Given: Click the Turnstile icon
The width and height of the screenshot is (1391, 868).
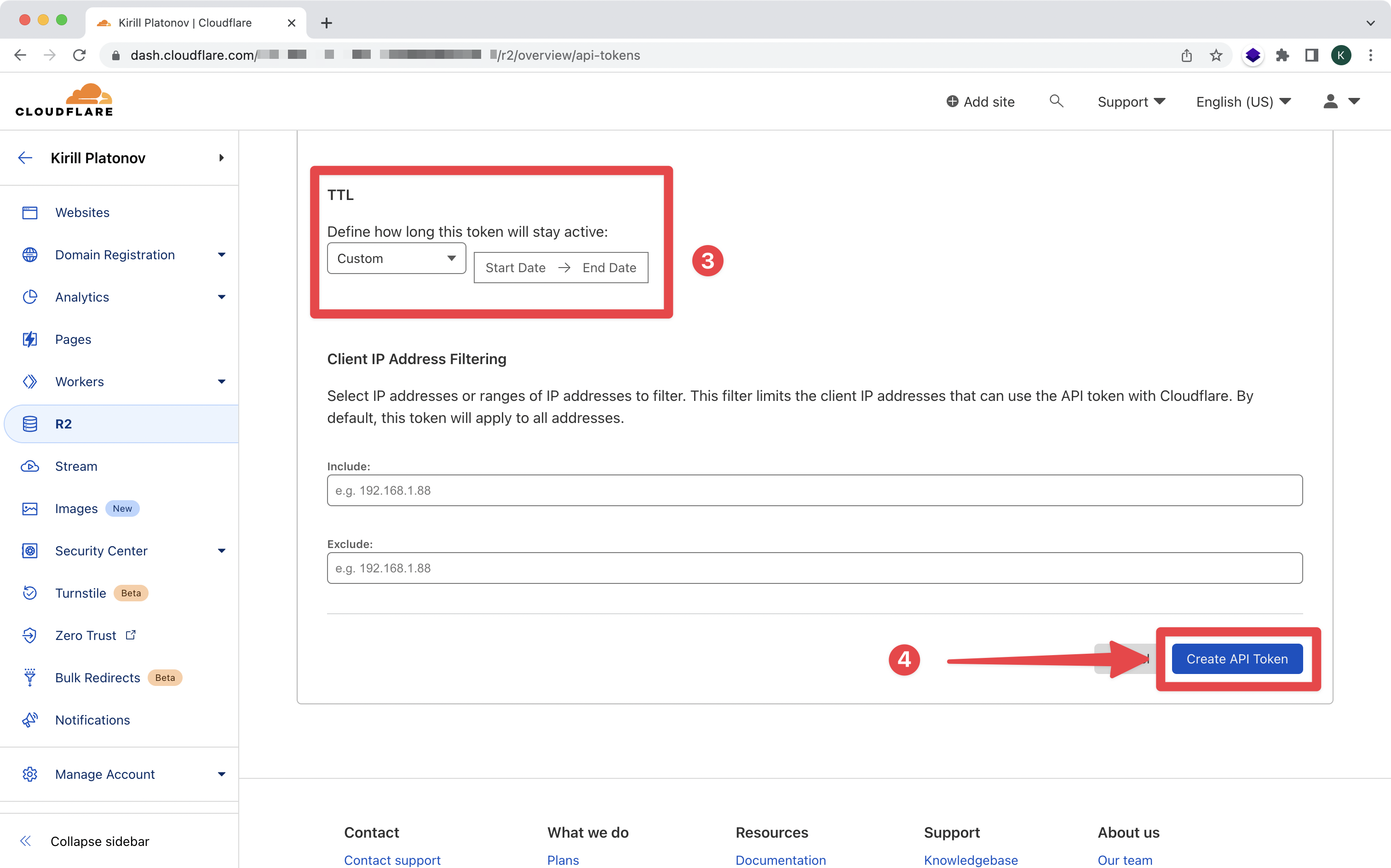Looking at the screenshot, I should pos(30,593).
